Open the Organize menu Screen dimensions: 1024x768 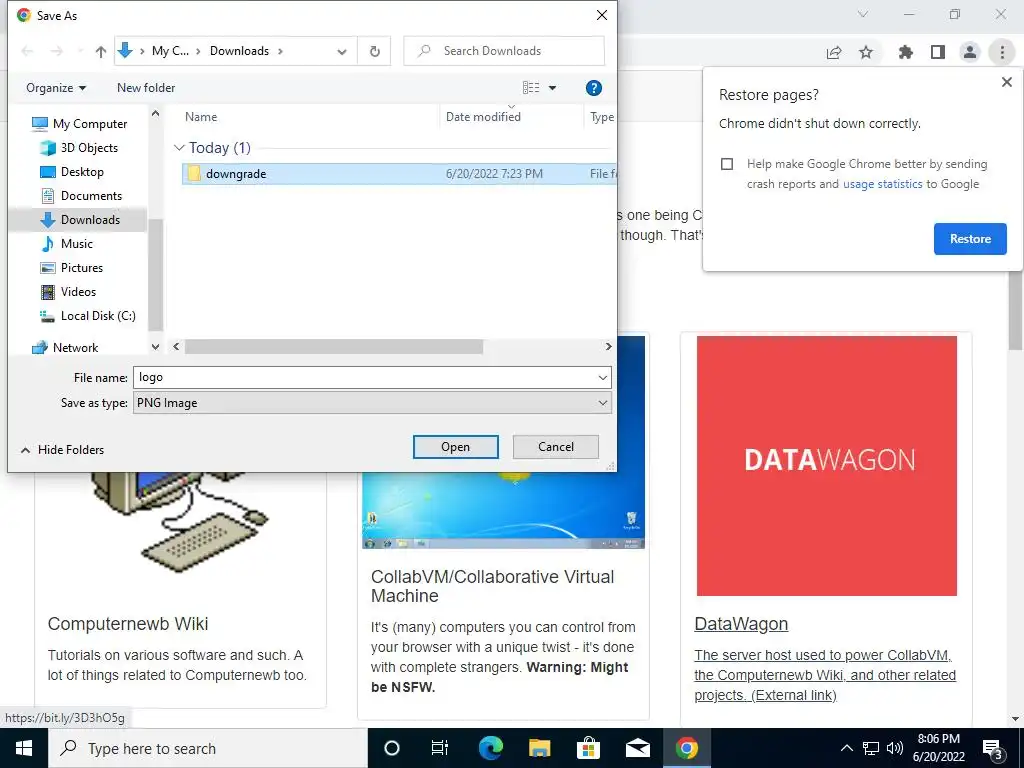click(56, 88)
